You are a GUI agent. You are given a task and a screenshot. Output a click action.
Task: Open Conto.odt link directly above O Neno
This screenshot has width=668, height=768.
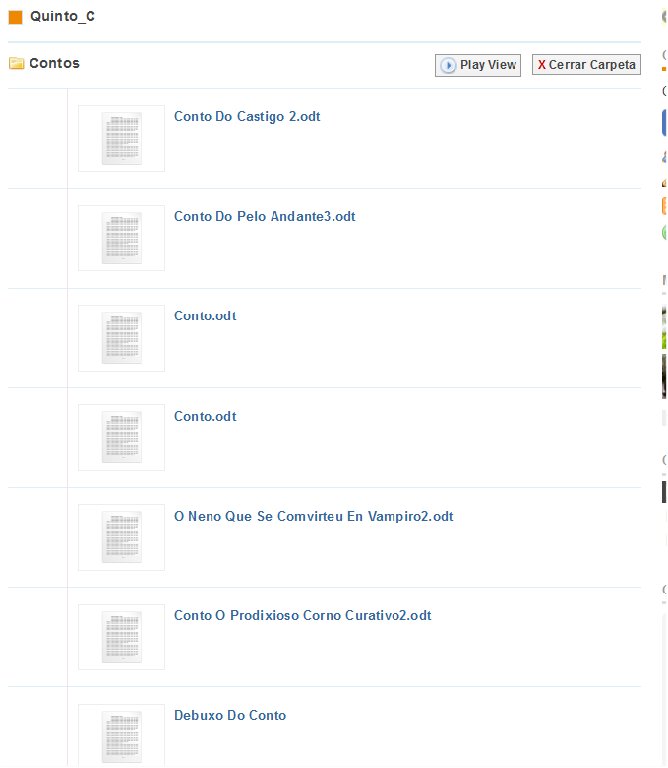click(205, 417)
